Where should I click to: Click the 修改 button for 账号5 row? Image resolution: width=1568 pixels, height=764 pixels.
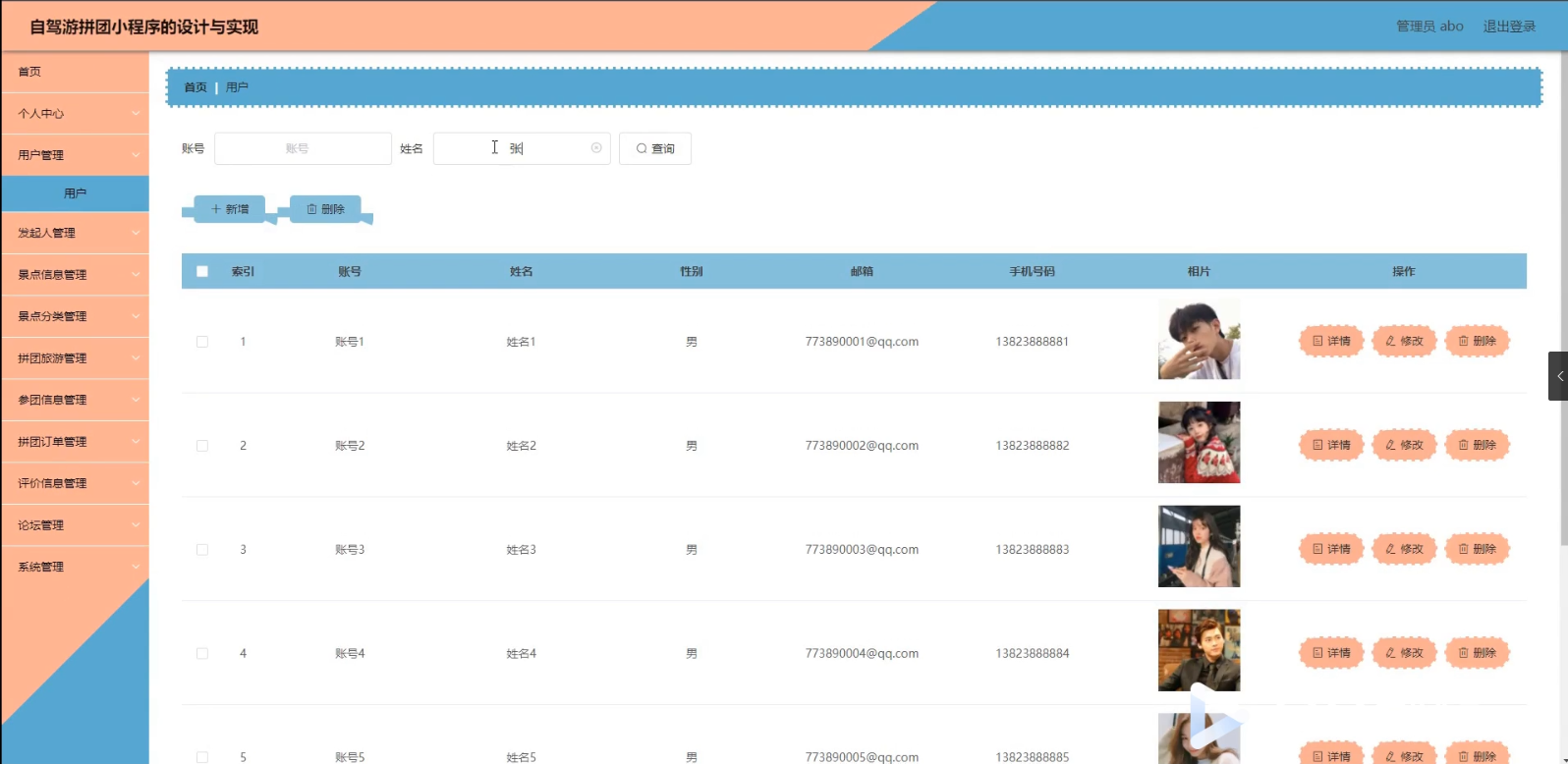(x=1404, y=755)
